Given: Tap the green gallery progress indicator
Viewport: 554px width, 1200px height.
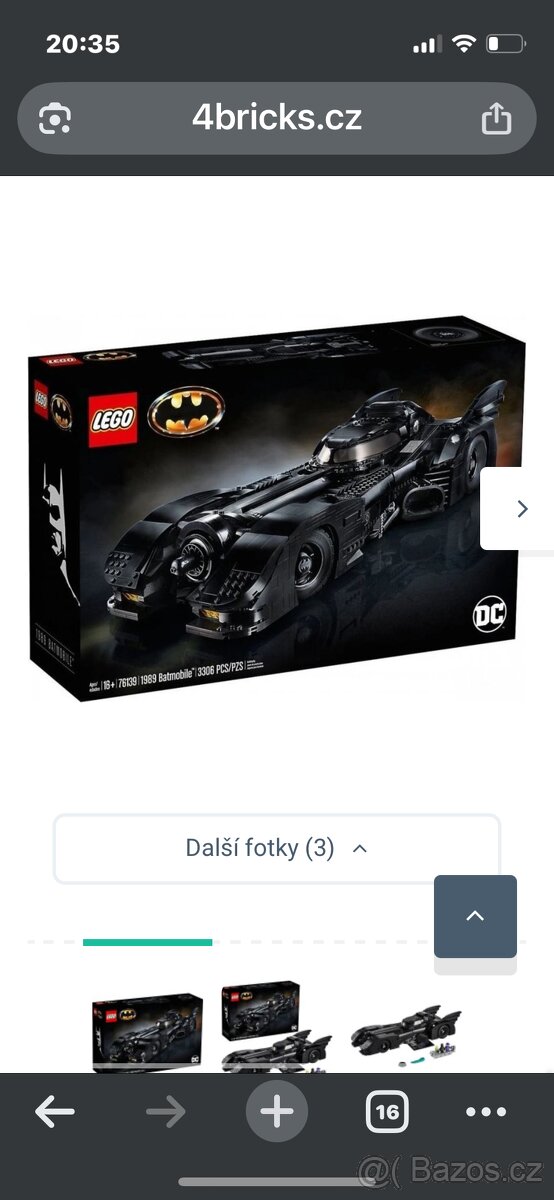Looking at the screenshot, I should click(x=147, y=942).
